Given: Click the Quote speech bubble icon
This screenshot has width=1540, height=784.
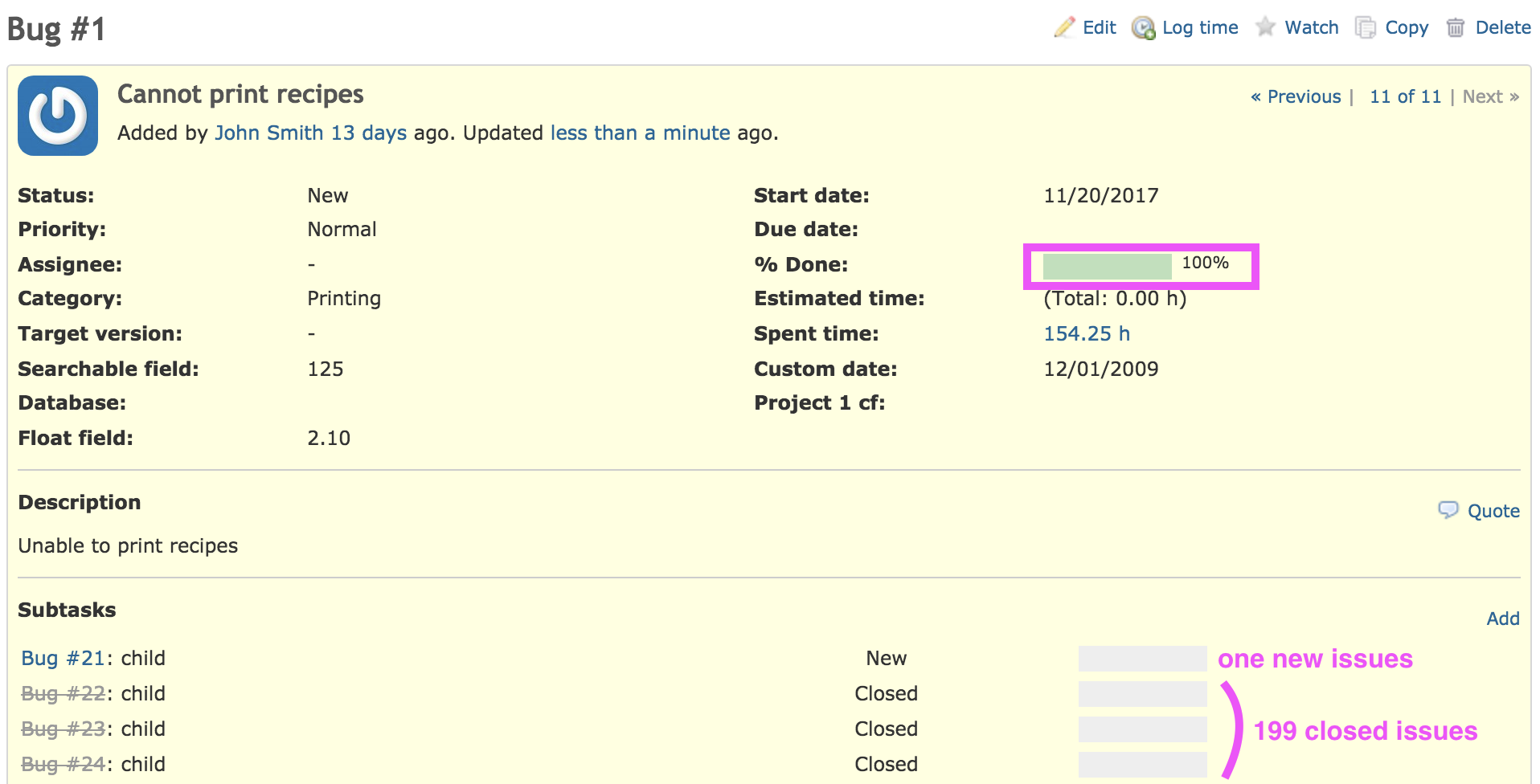Looking at the screenshot, I should click(1448, 510).
